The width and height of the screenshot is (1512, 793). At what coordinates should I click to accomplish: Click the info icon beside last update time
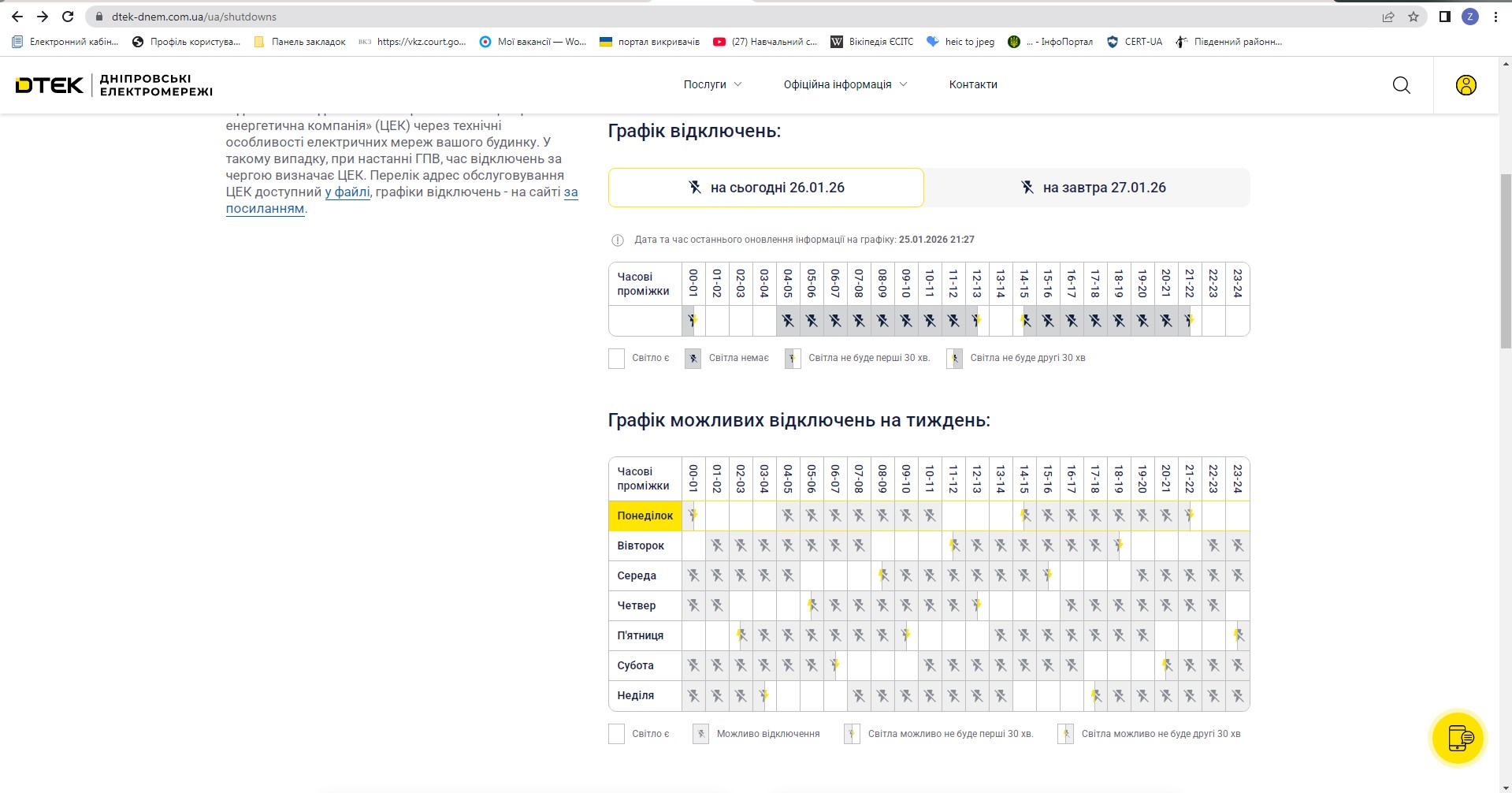point(618,240)
